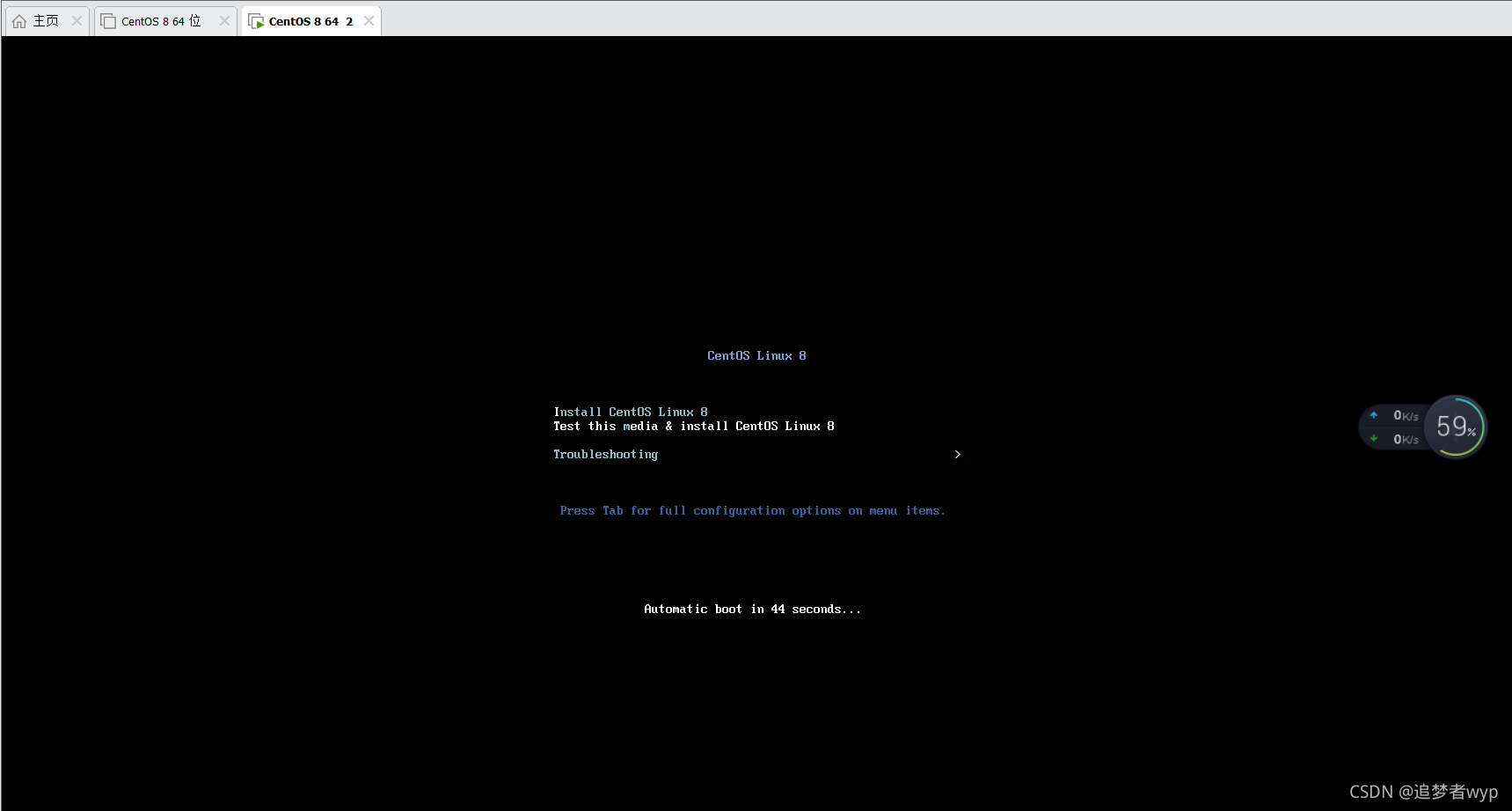Click the Press Tab configuration hint text
1512x811 pixels.
[x=752, y=511]
